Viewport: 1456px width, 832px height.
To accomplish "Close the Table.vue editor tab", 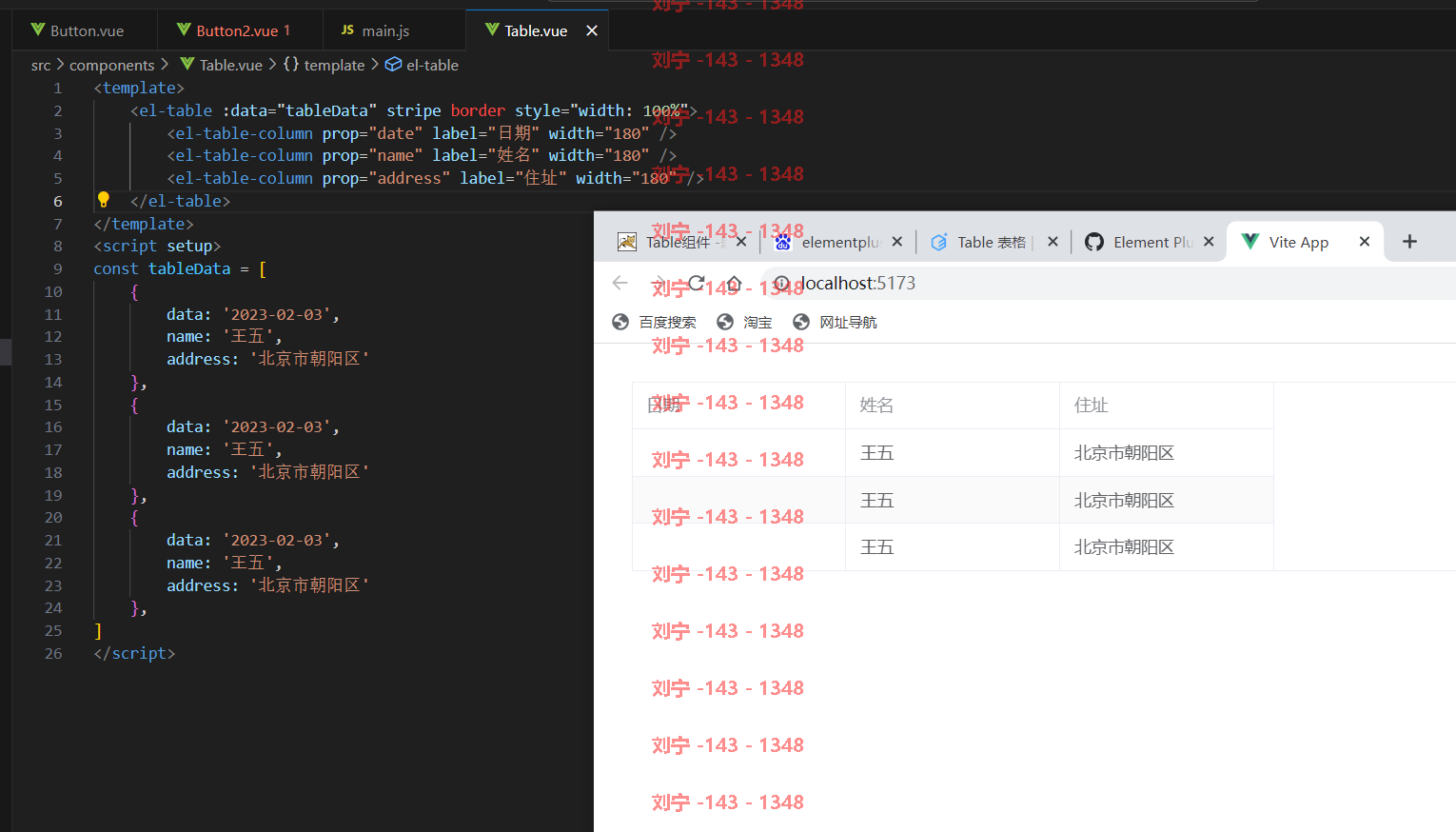I will (x=592, y=30).
